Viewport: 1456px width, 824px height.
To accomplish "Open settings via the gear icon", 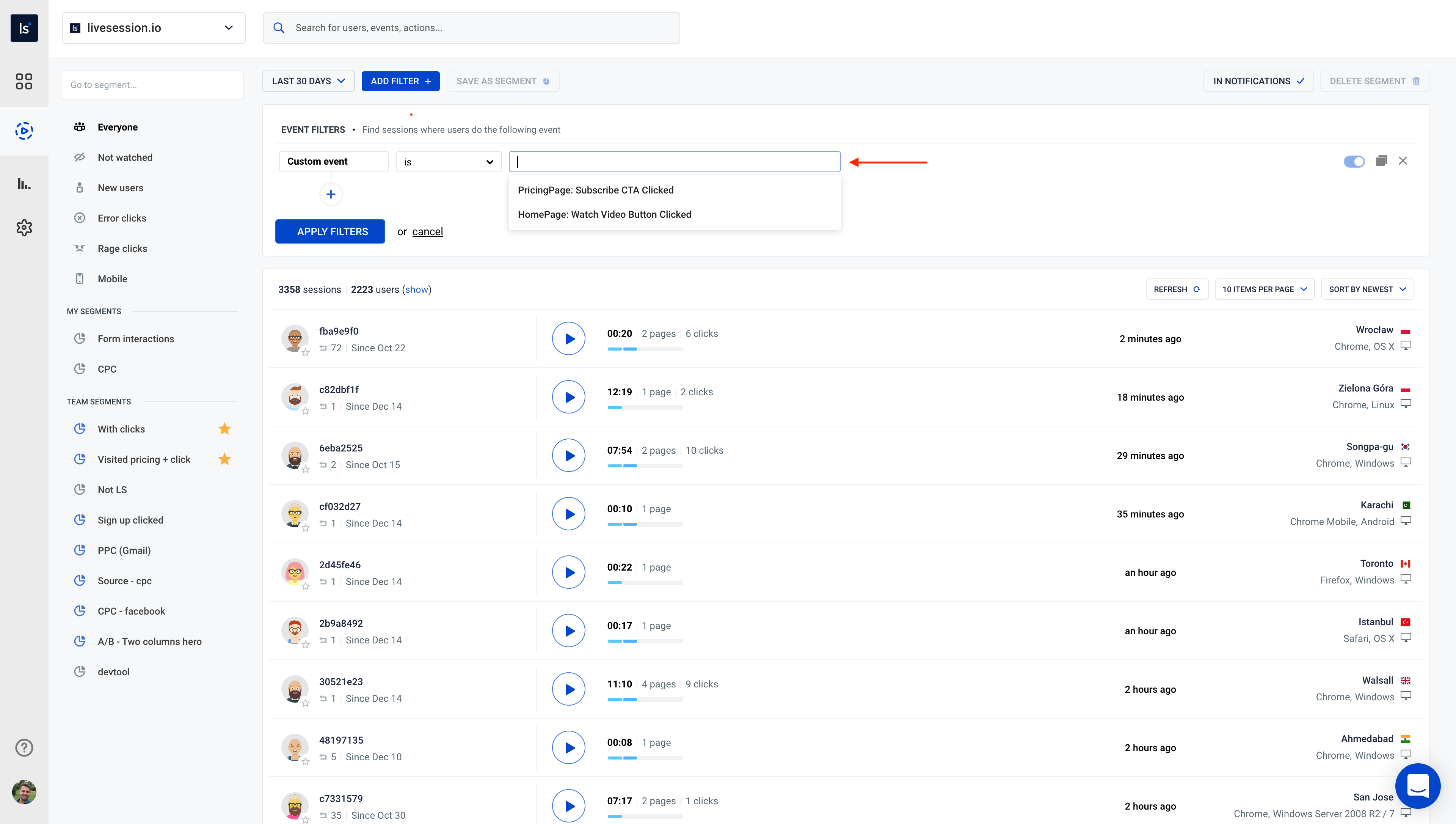I will (24, 228).
